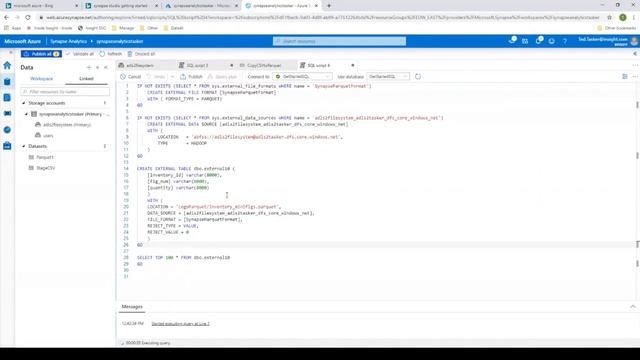Open the Connect to pool dropdown
This screenshot has height=360, width=640.
pos(302,77)
